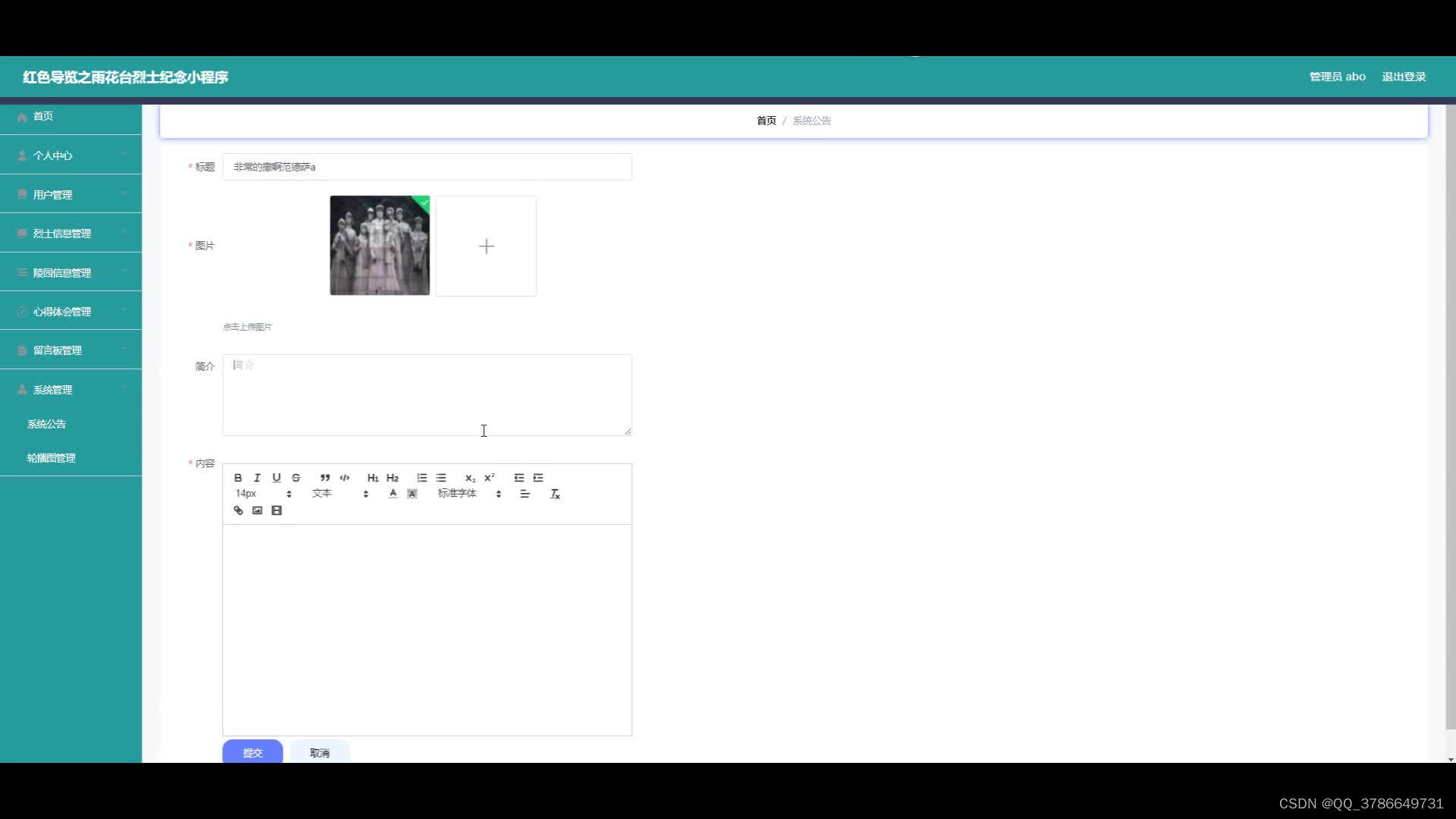Open the 文本 paragraph style dropdown

(x=340, y=494)
